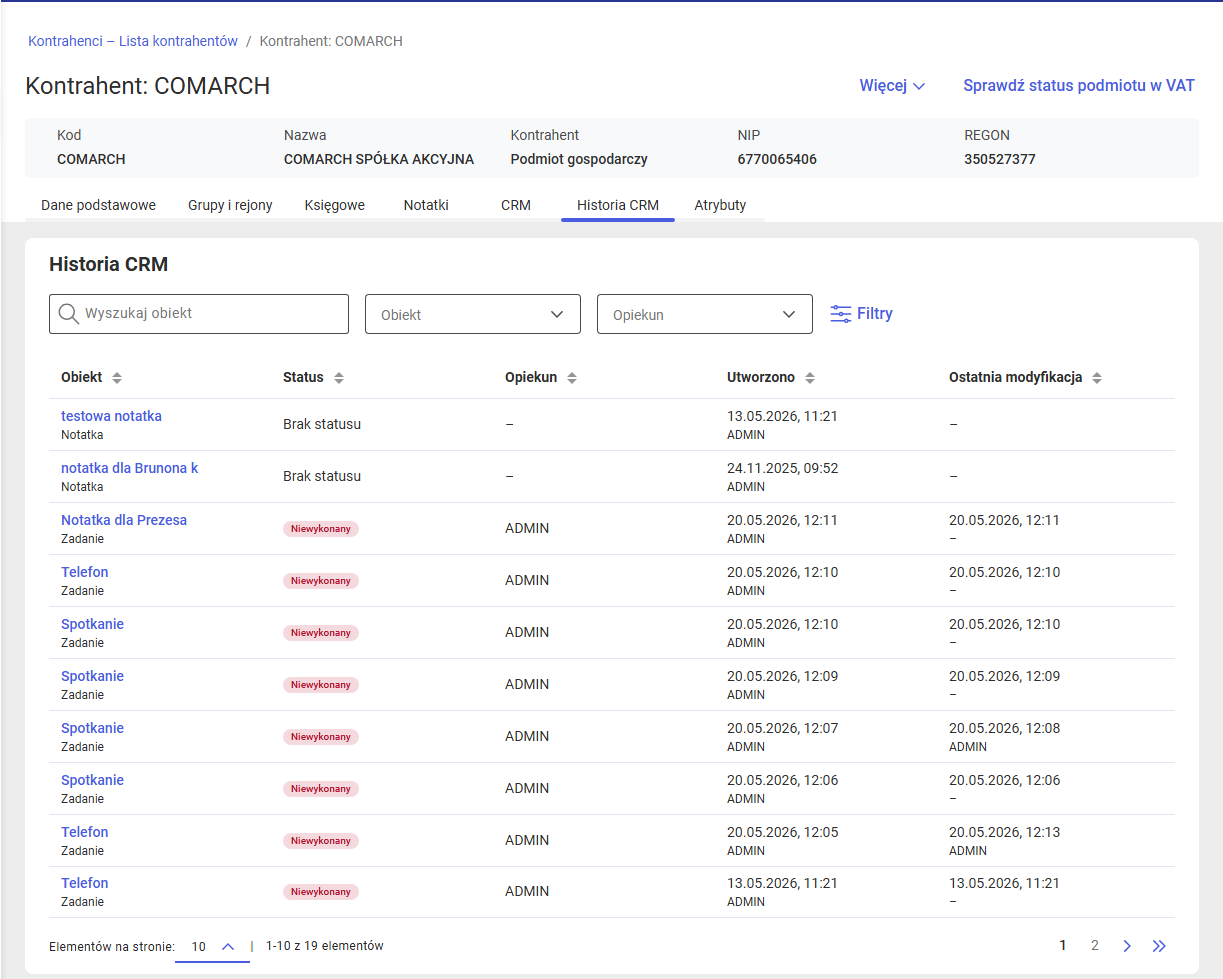Screen dimensions: 1223x979
Task: Sort by Ostatnia modyfikacja column arrows
Action: click(1097, 378)
